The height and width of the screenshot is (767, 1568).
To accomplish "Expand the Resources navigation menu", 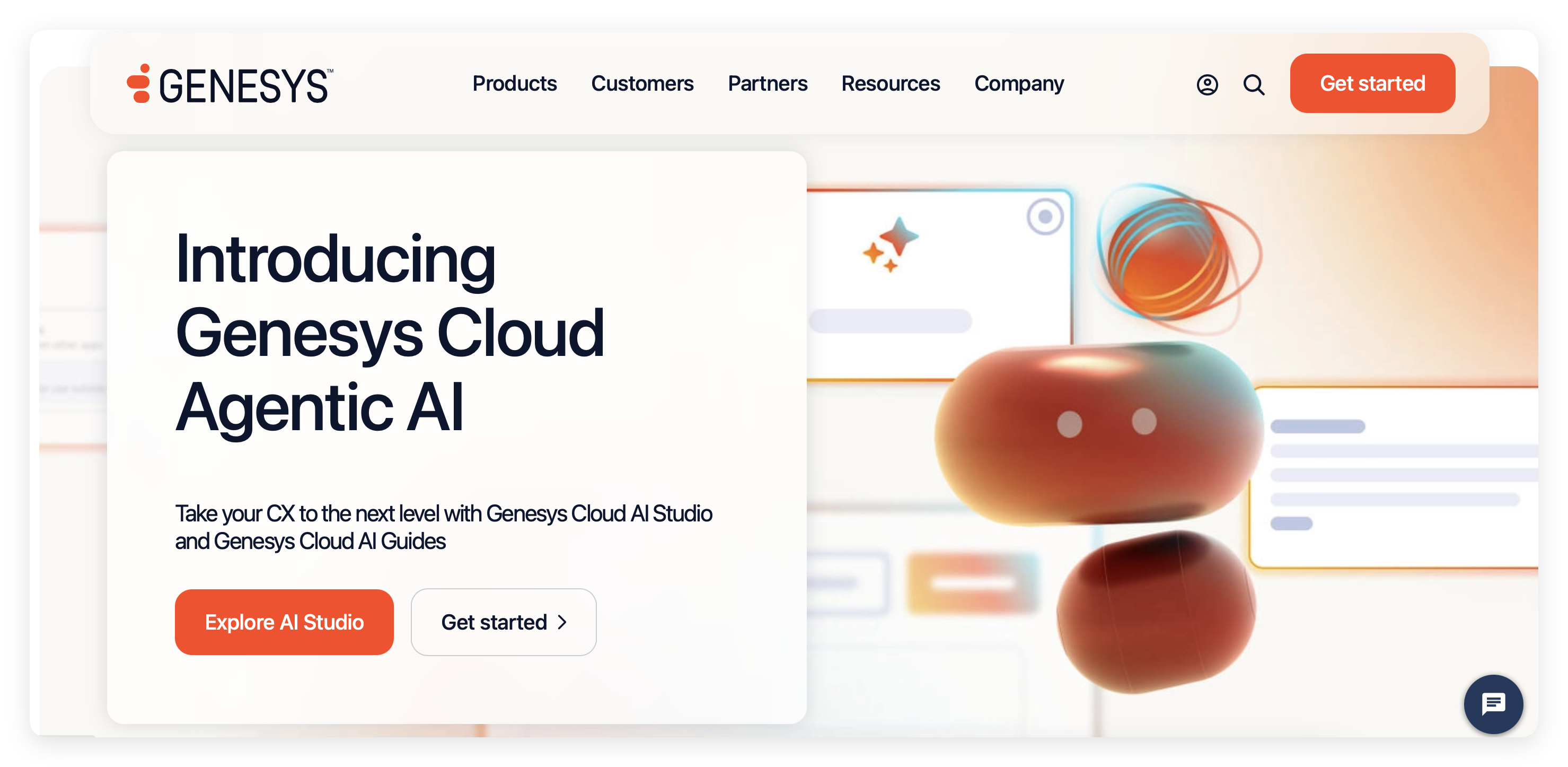I will tap(890, 83).
